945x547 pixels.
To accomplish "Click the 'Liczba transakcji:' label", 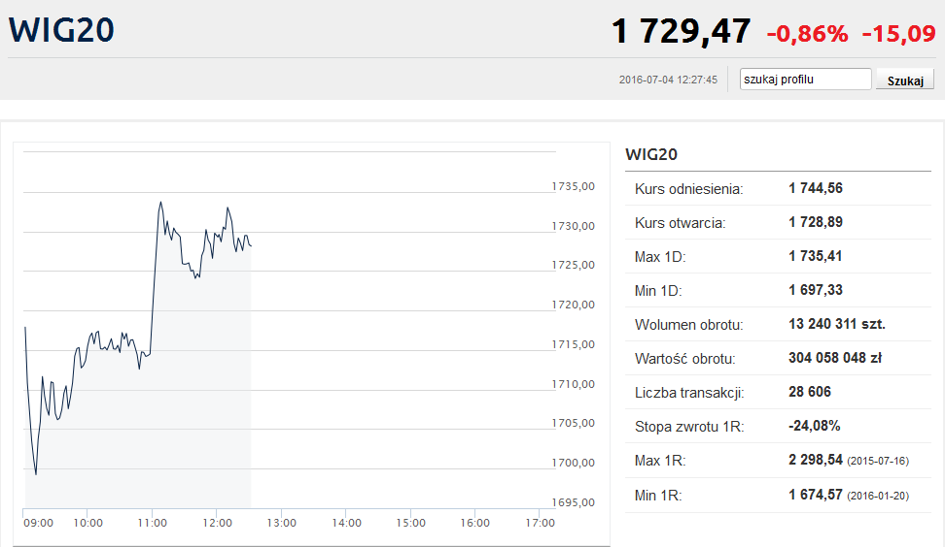I will pos(689,393).
